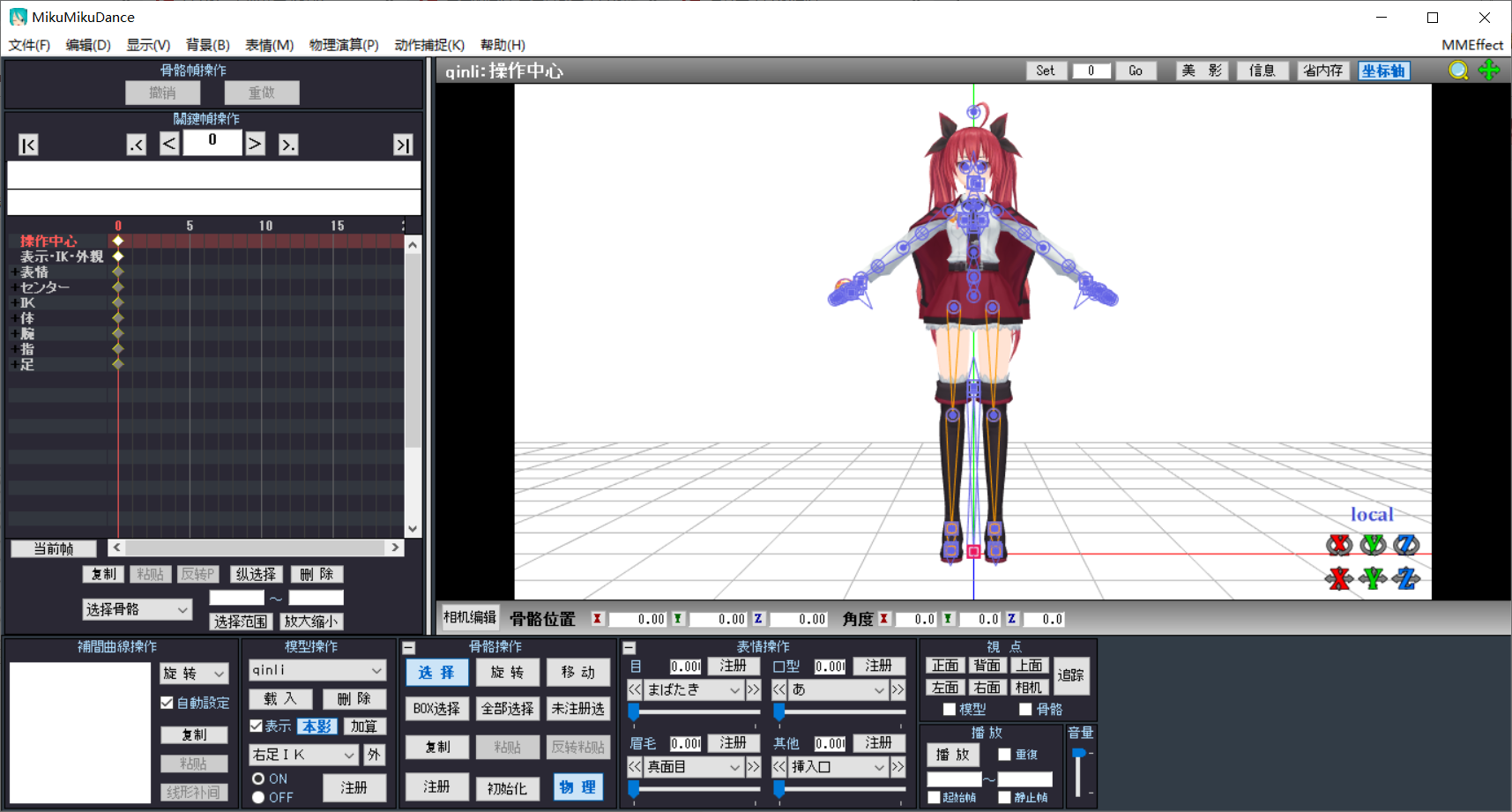Previous other morph arrow beside 挿入口
The height and width of the screenshot is (812, 1512).
pos(779,767)
